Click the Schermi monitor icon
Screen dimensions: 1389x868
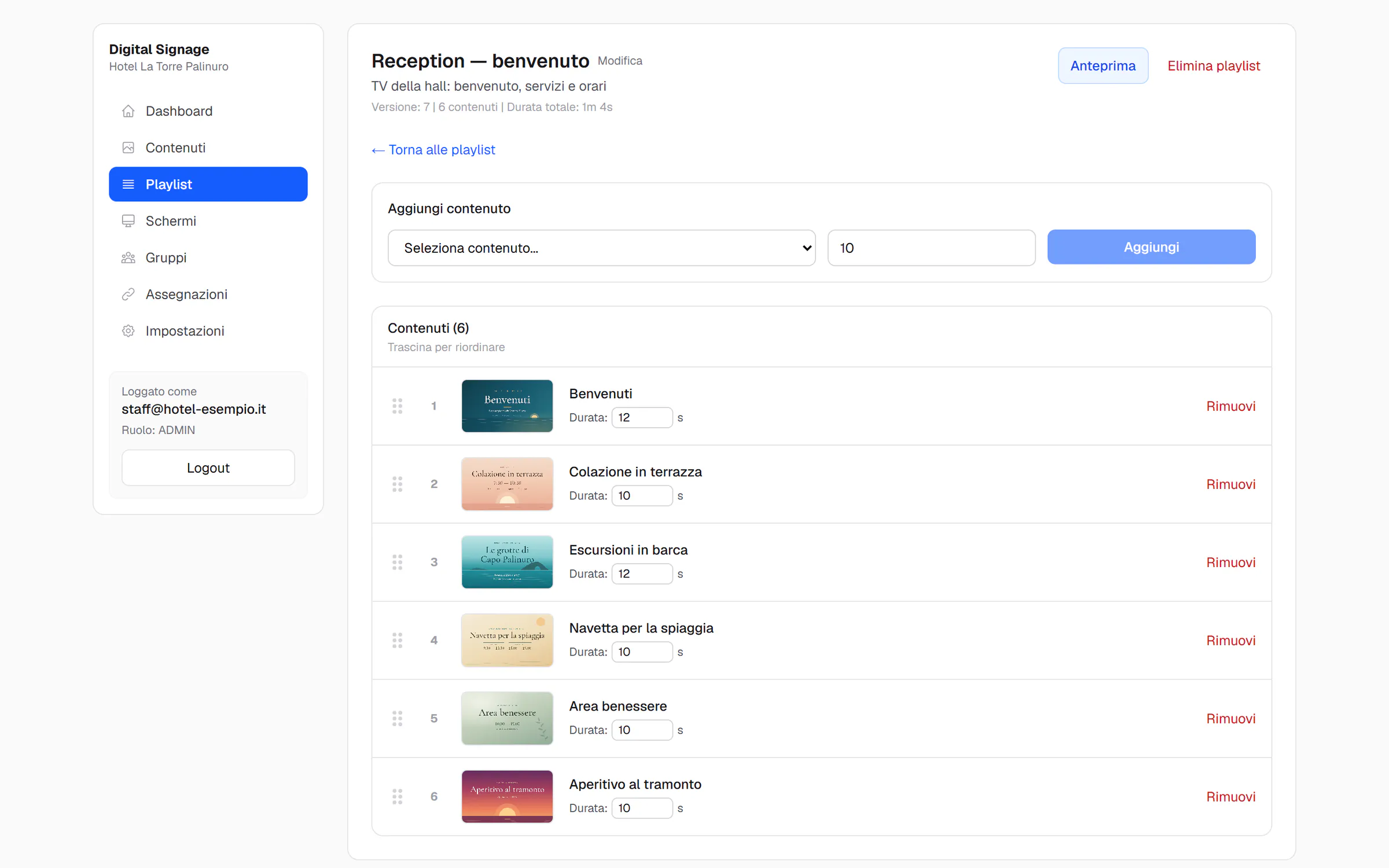coord(128,221)
